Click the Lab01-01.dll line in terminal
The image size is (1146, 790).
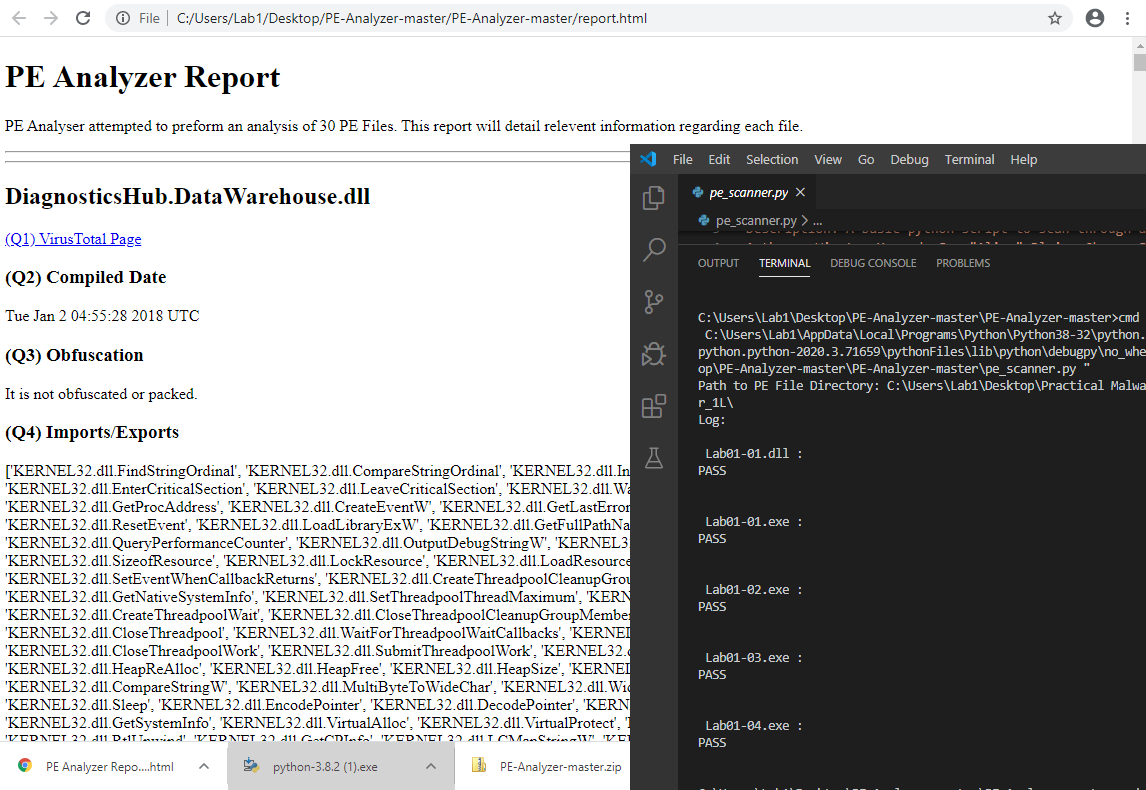pos(754,453)
